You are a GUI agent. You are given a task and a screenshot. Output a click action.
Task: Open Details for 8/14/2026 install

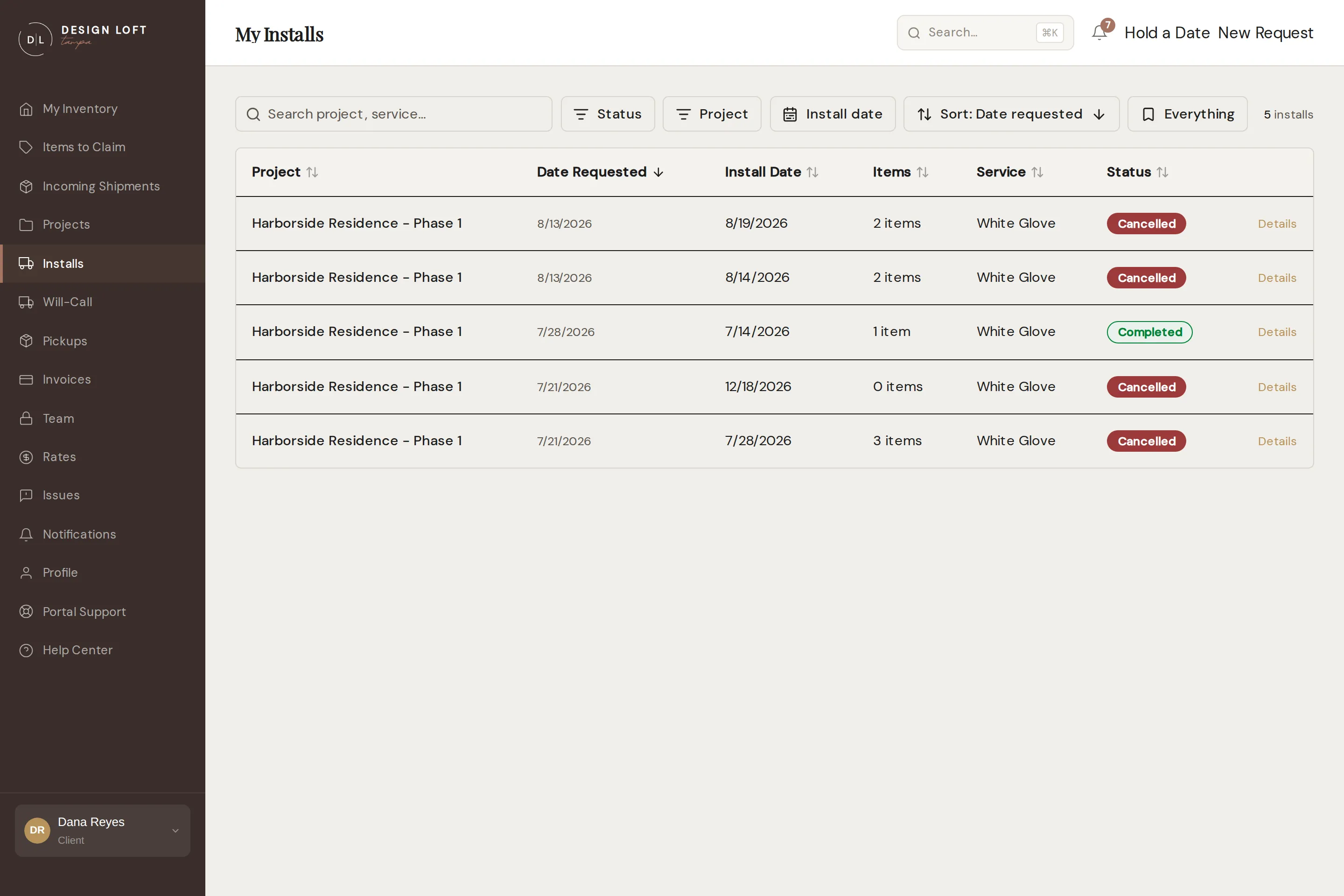pos(1277,278)
